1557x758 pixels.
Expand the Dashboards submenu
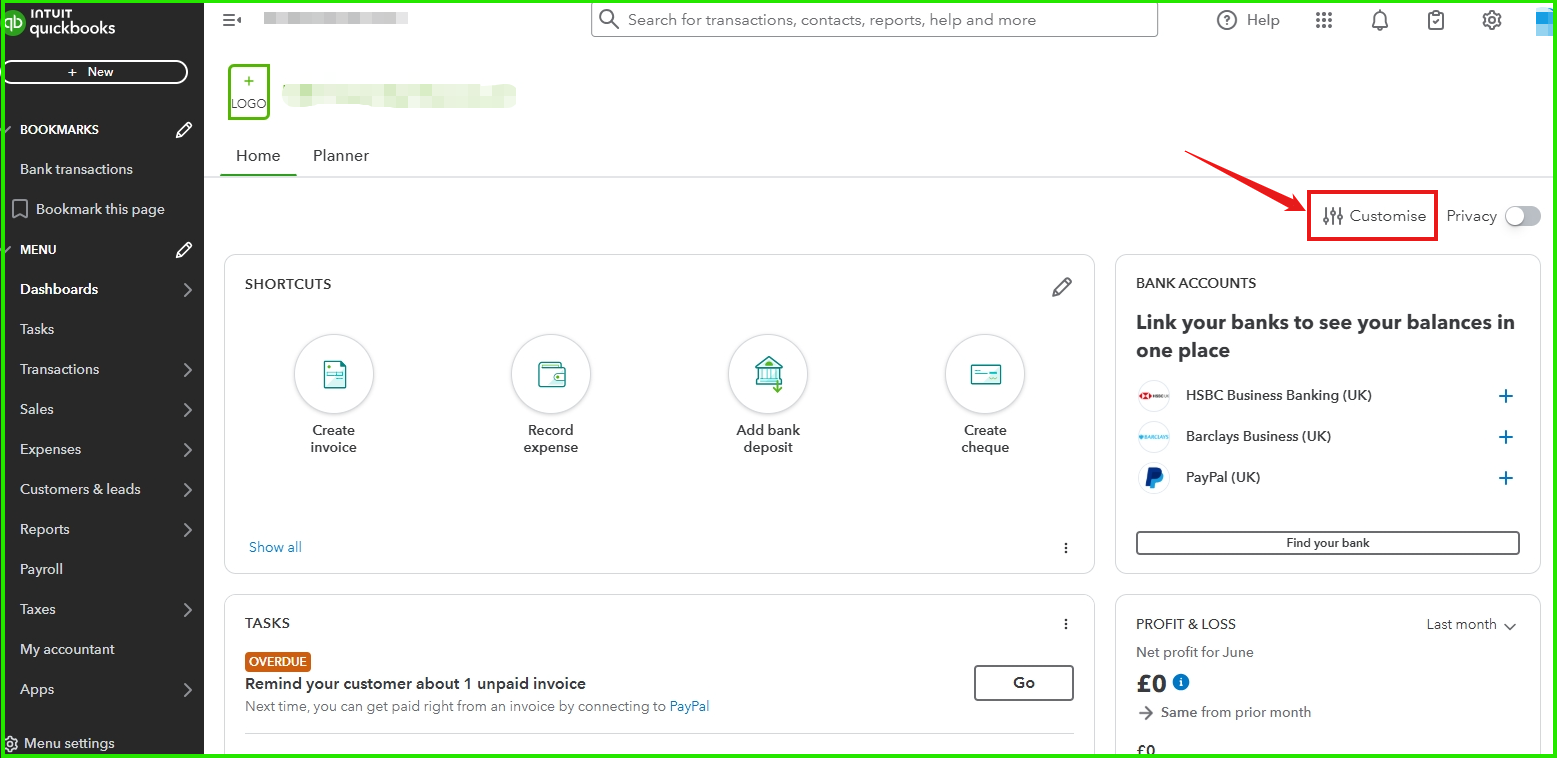187,290
